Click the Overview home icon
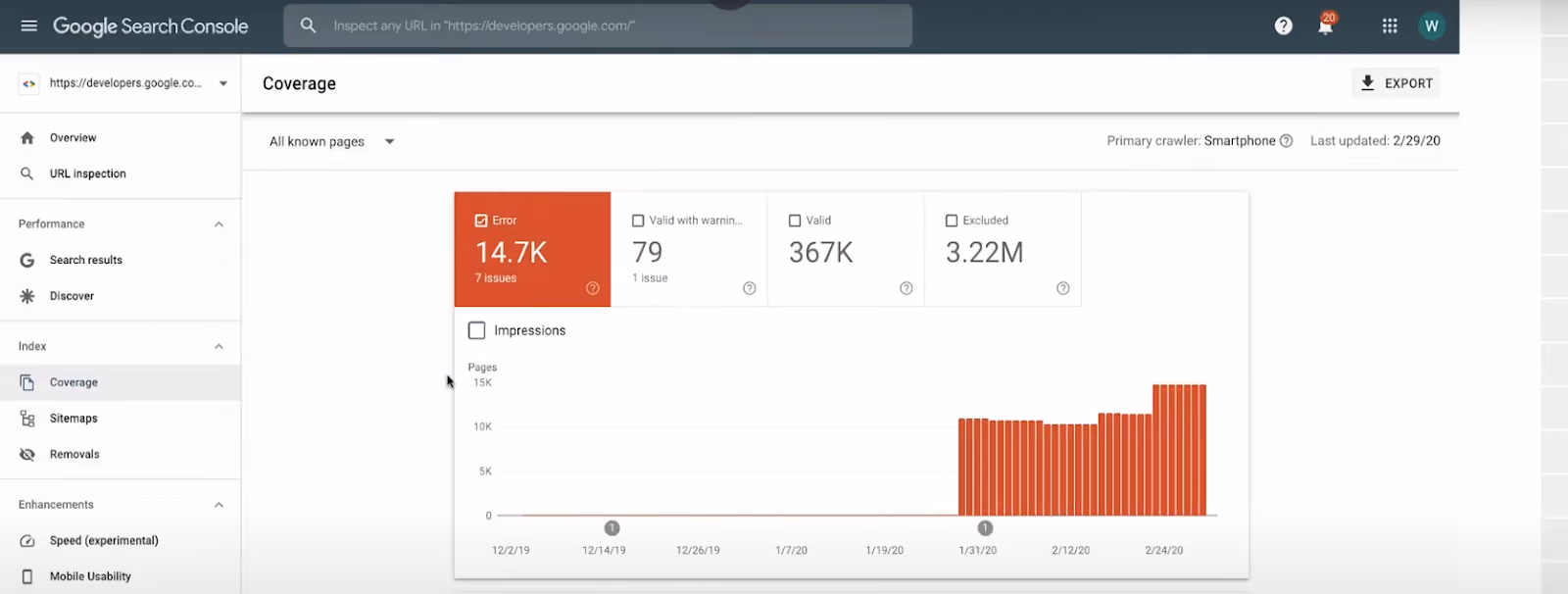Viewport: 1568px width, 594px height. (x=27, y=138)
